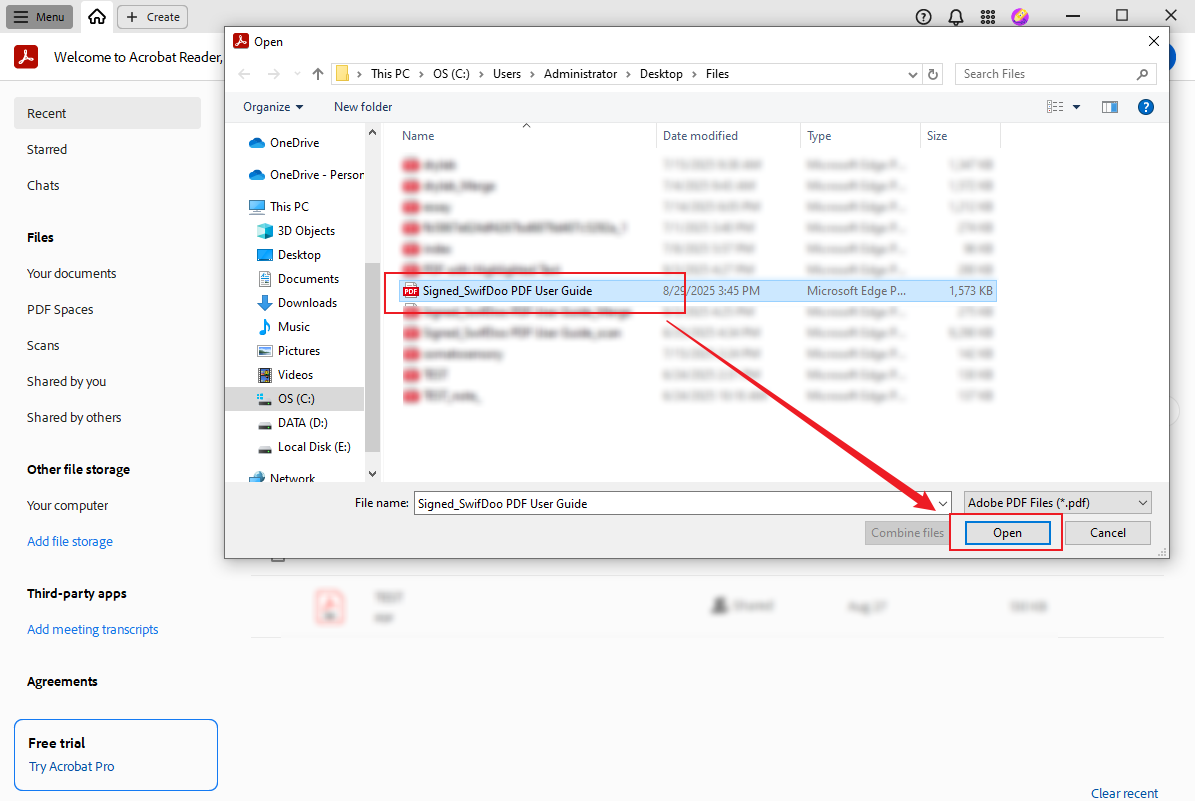Viewport: 1195px width, 801px height.
Task: Click the Search Files input box
Action: 1045,74
